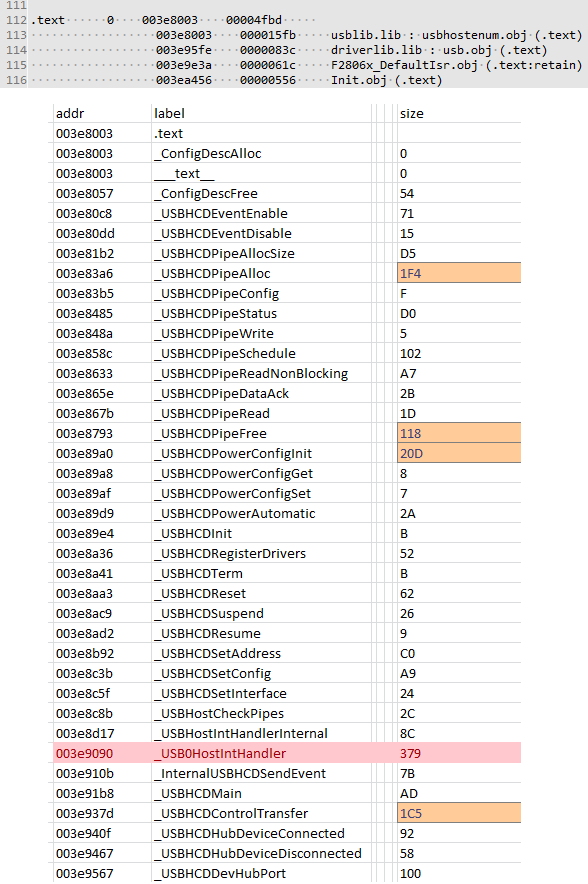This screenshot has height=884, width=588.
Task: Select the _USBHCDControlTransfer label
Action: point(232,814)
